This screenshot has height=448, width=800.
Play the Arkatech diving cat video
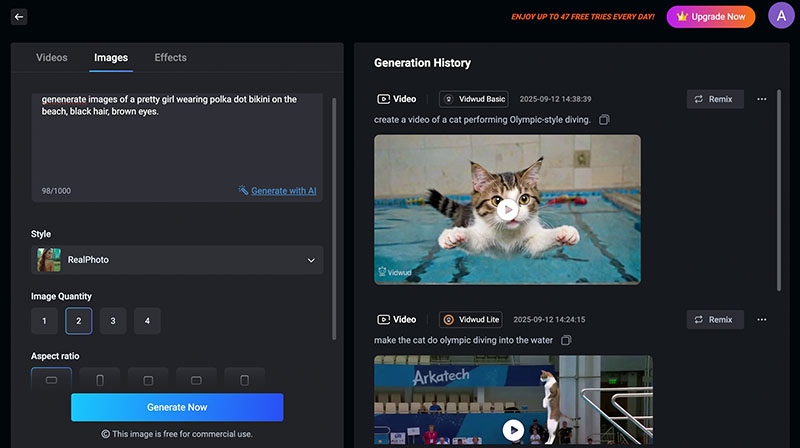[513, 430]
